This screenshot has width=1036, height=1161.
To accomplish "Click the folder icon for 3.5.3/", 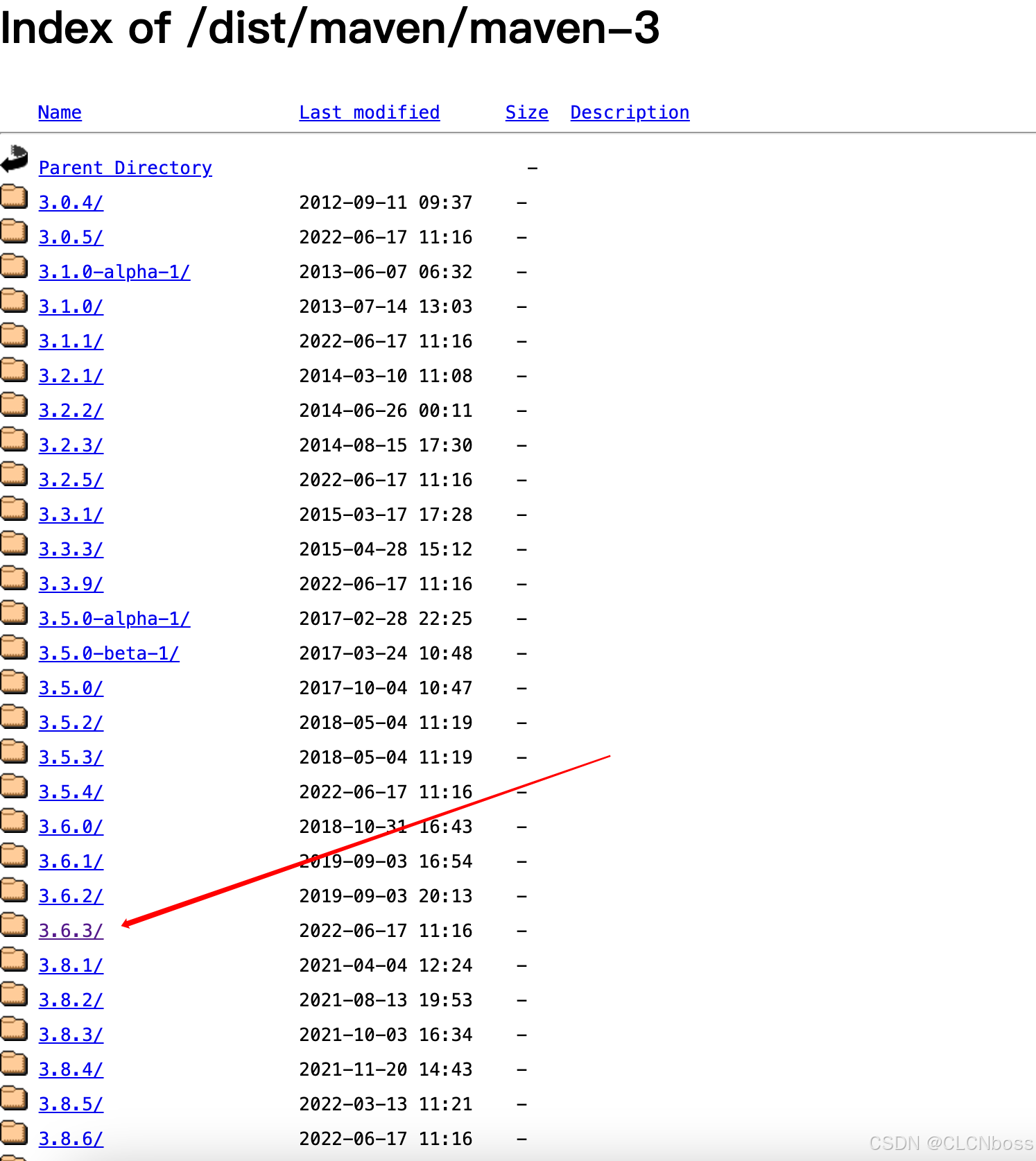I will pos(14,752).
